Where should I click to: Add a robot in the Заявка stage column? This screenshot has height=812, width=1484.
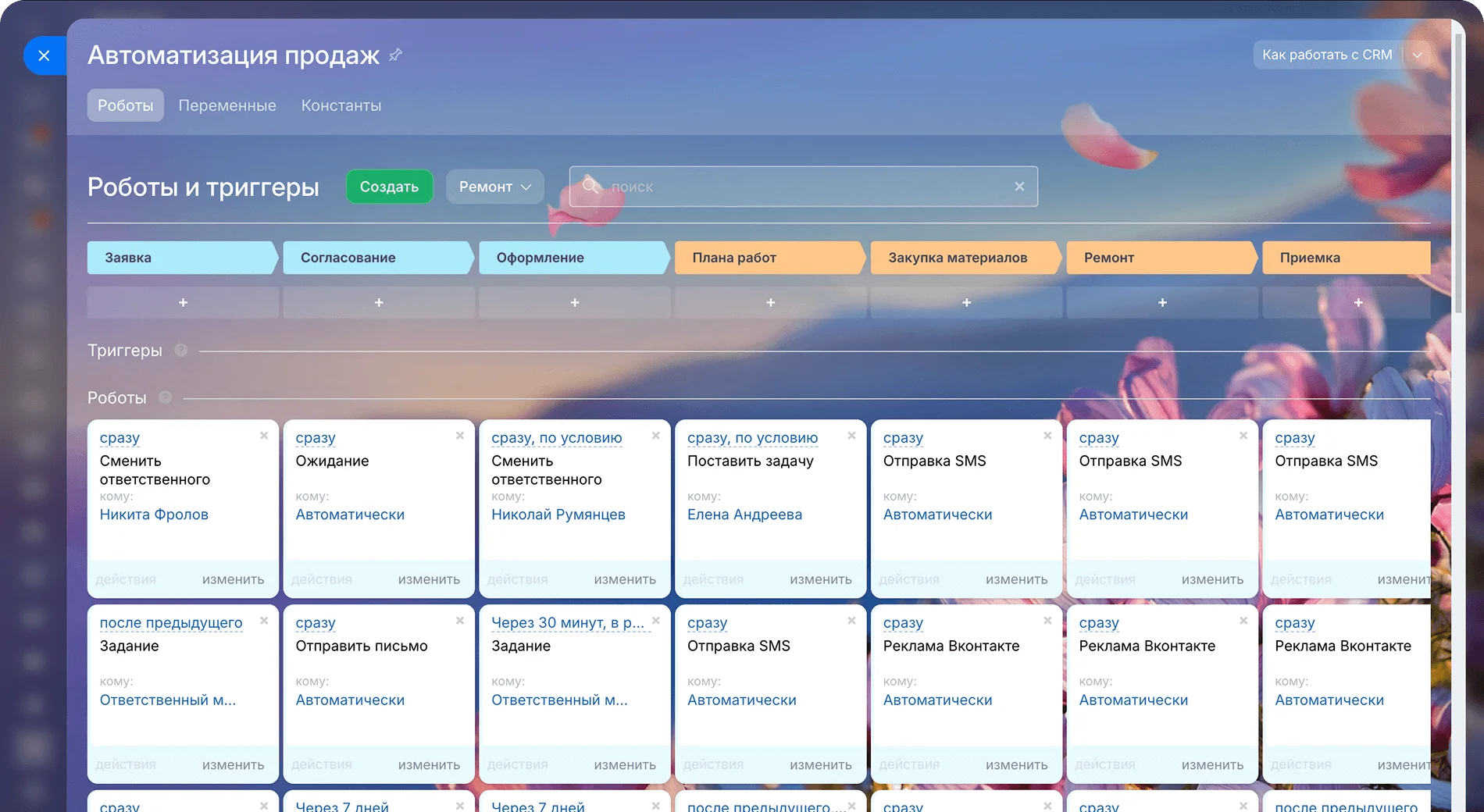click(183, 302)
